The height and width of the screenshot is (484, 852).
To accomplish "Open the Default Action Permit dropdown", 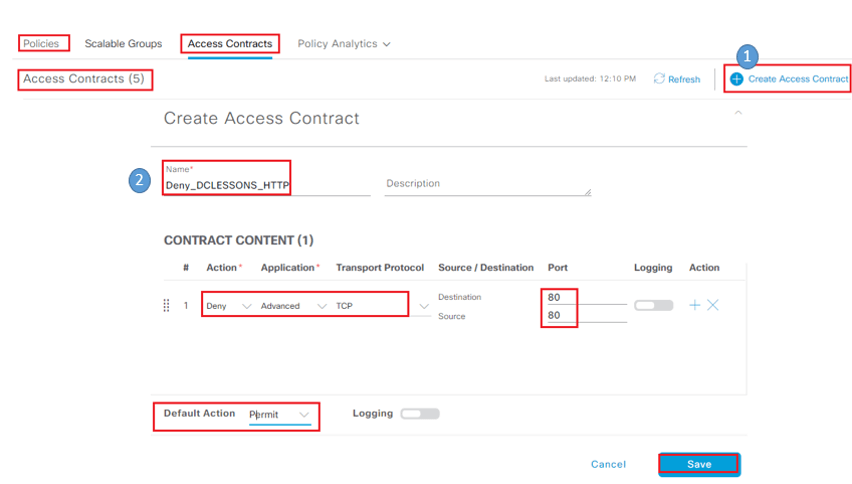I will [x=279, y=415].
